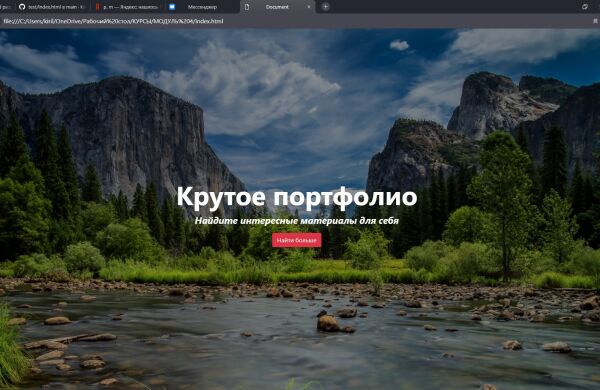Click the Document tab's page icon
This screenshot has height=390, width=600.
[247, 7]
